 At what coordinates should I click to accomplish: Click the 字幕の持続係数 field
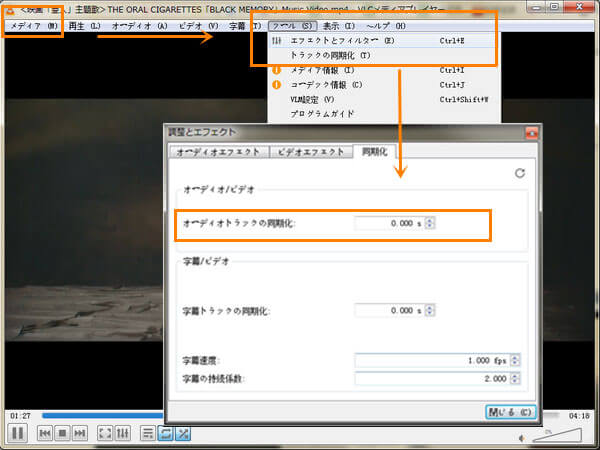432,378
